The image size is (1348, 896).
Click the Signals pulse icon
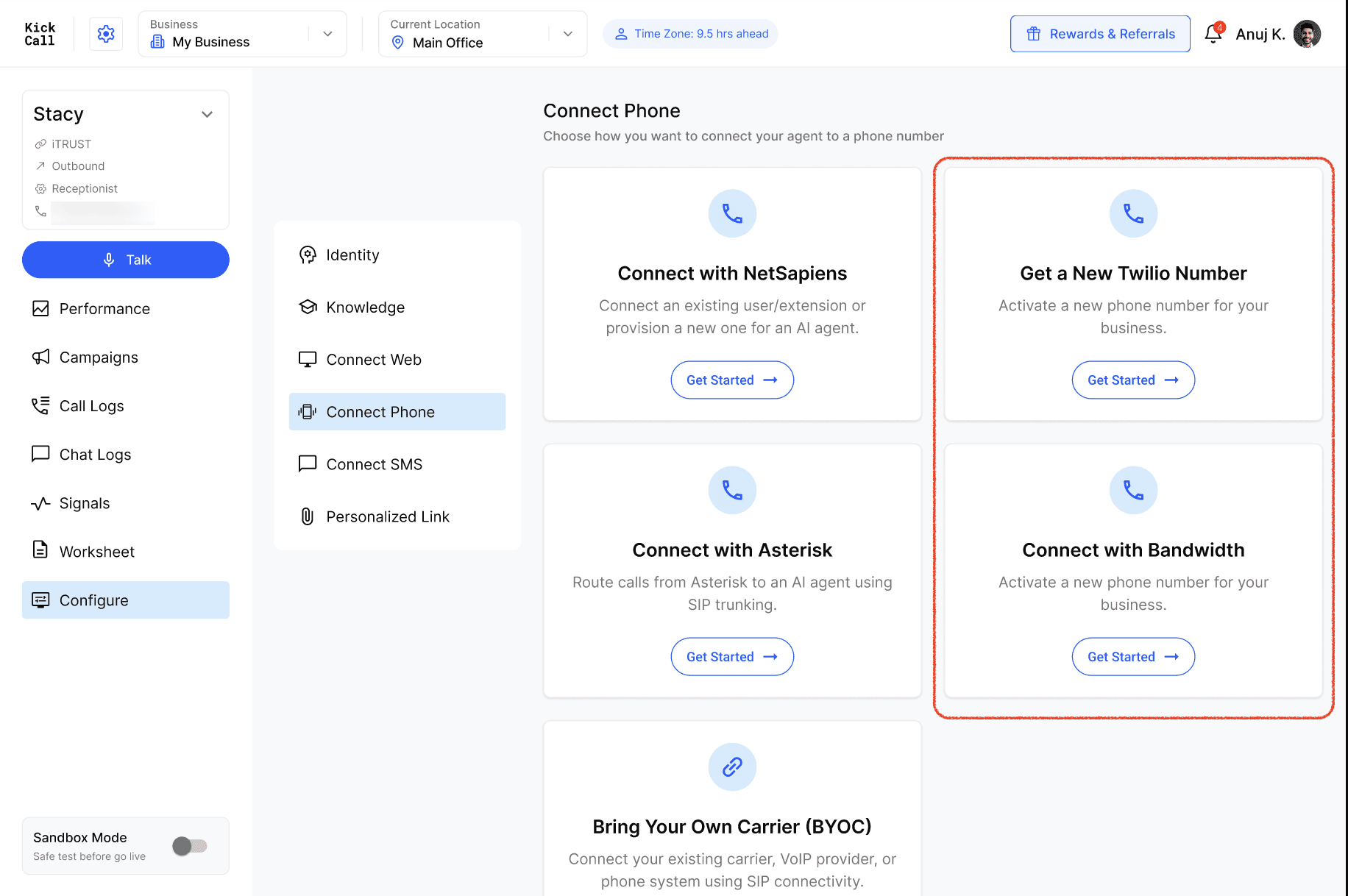[40, 503]
